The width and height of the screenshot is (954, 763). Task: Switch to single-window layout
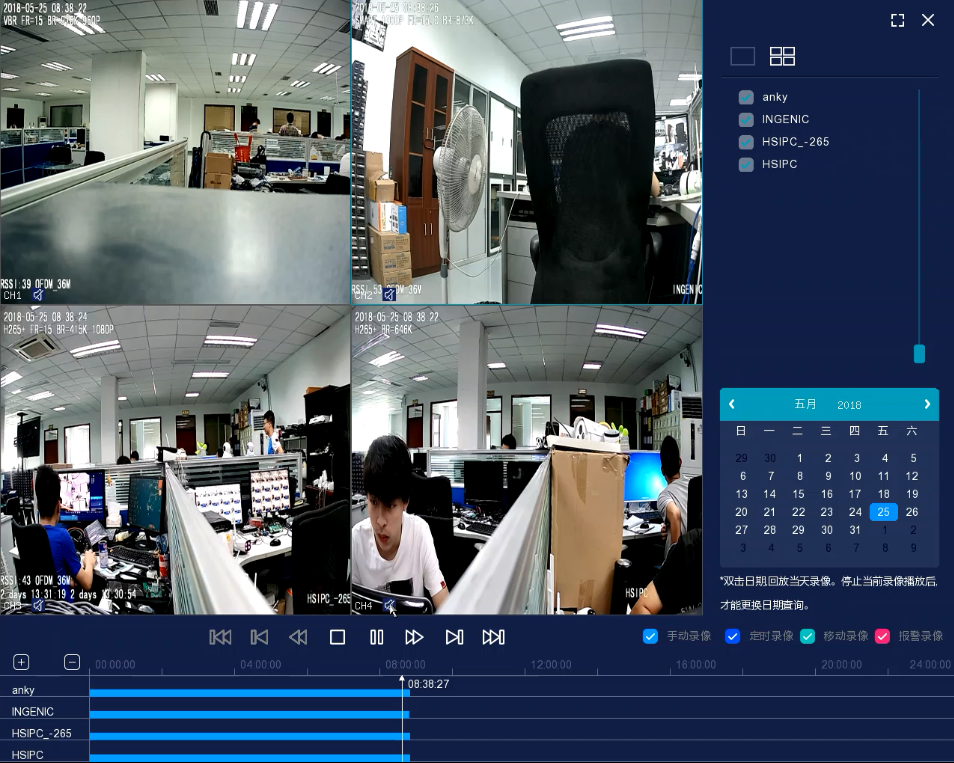point(742,56)
